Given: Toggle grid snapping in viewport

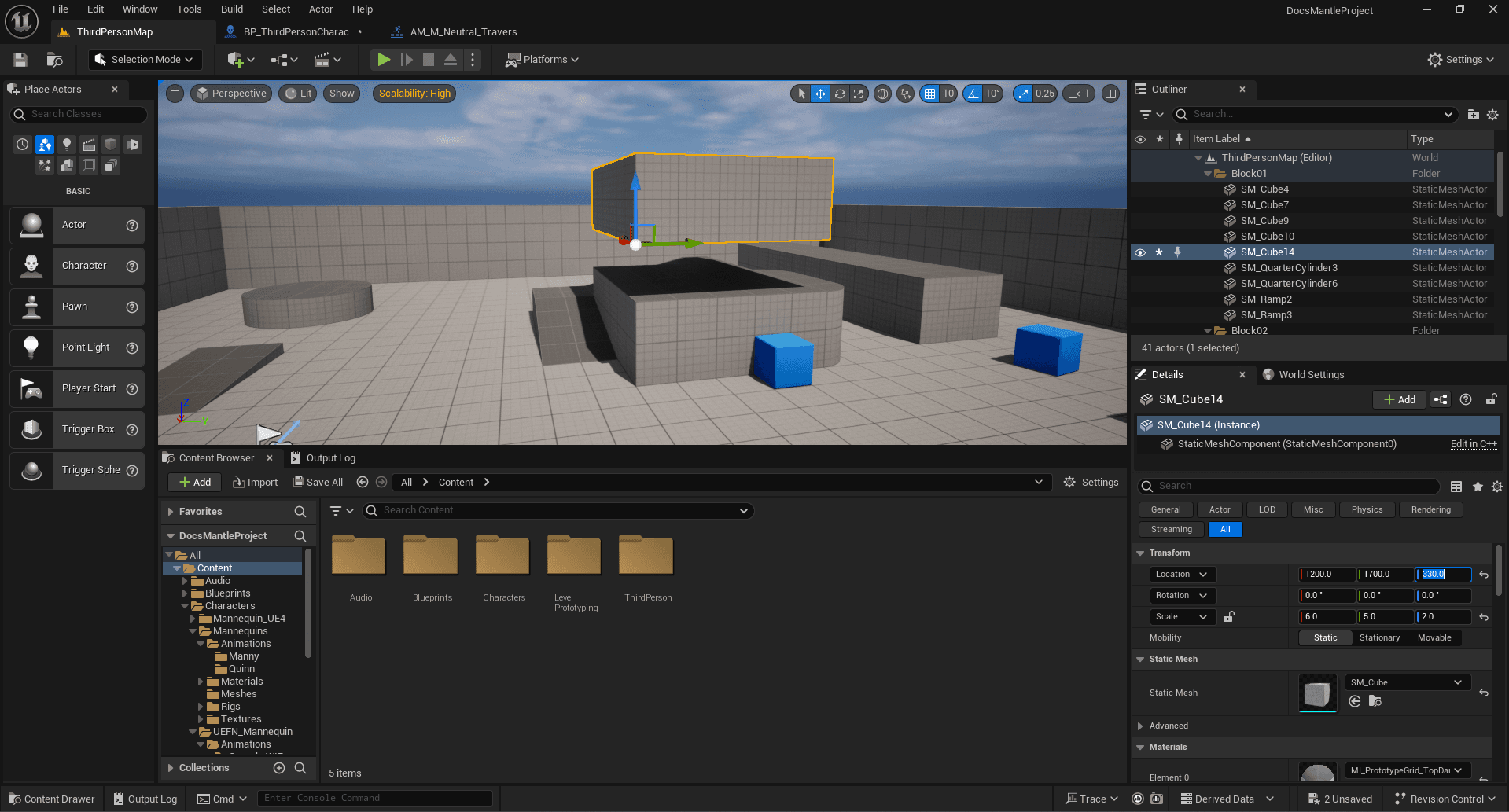Looking at the screenshot, I should (930, 94).
